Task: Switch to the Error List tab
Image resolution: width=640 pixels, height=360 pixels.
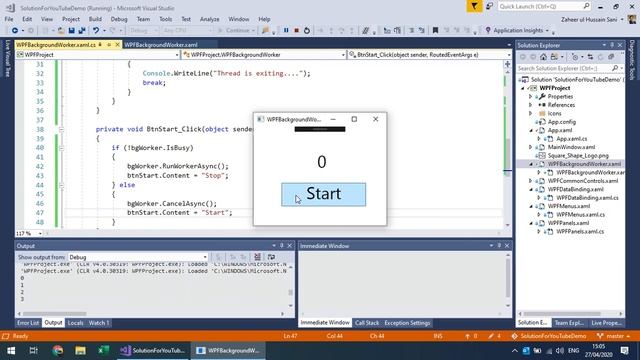Action: (28, 323)
